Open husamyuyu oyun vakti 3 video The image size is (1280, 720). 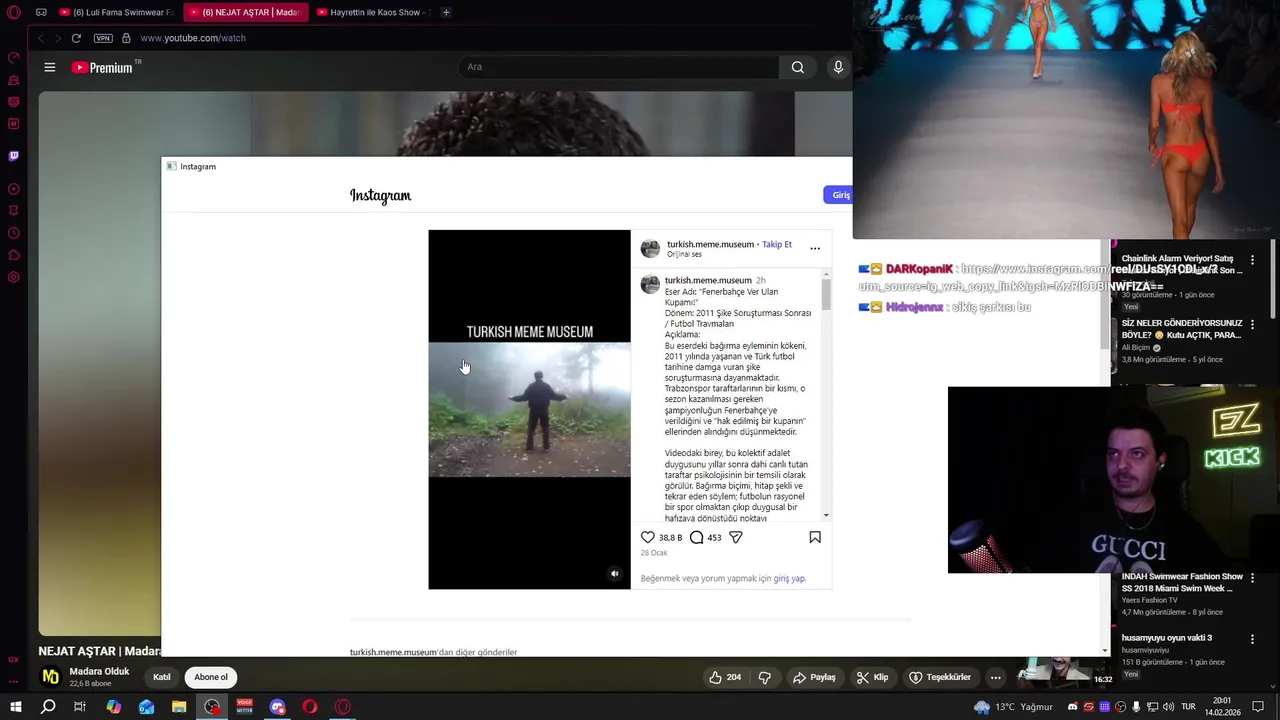(1166, 638)
